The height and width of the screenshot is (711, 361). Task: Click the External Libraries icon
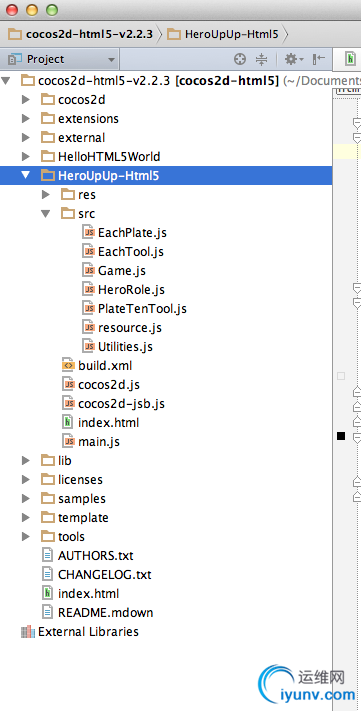point(28,632)
